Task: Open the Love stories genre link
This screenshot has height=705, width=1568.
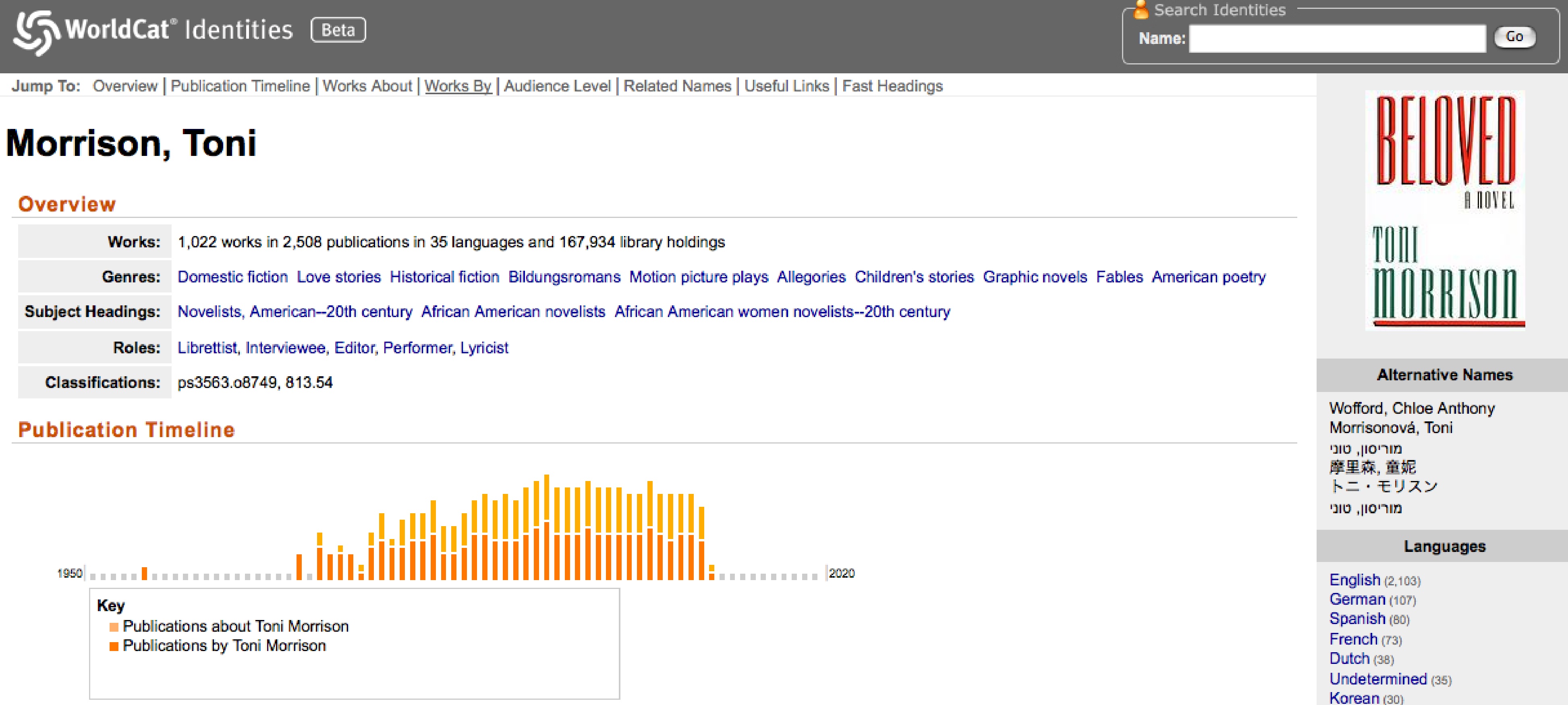Action: [x=338, y=277]
